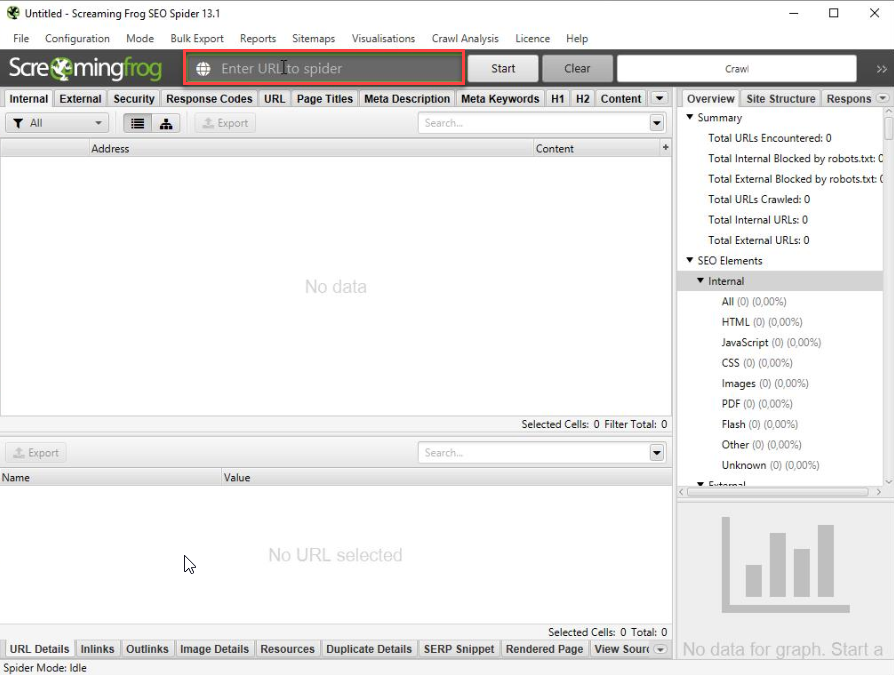
Task: Expand toolbar with double chevron icon
Action: pyautogui.click(x=881, y=69)
